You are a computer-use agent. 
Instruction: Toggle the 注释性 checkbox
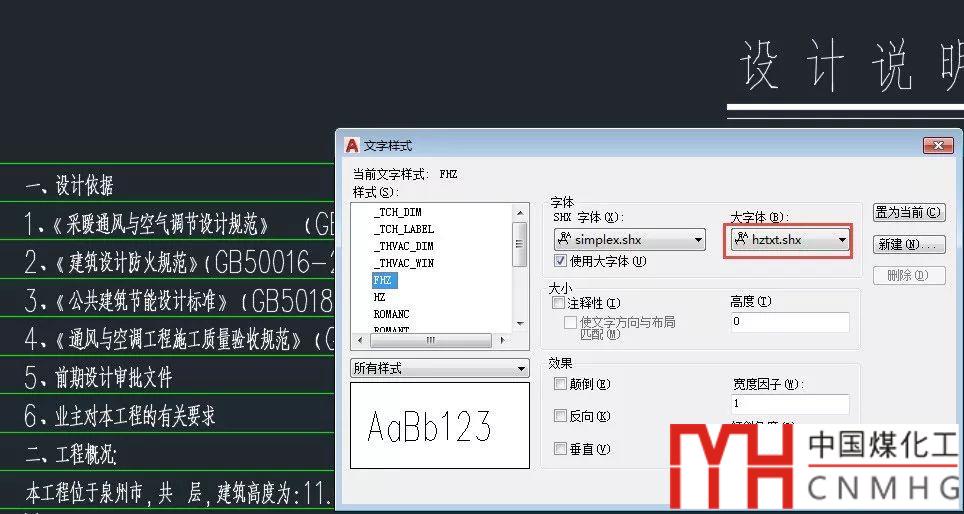[560, 302]
